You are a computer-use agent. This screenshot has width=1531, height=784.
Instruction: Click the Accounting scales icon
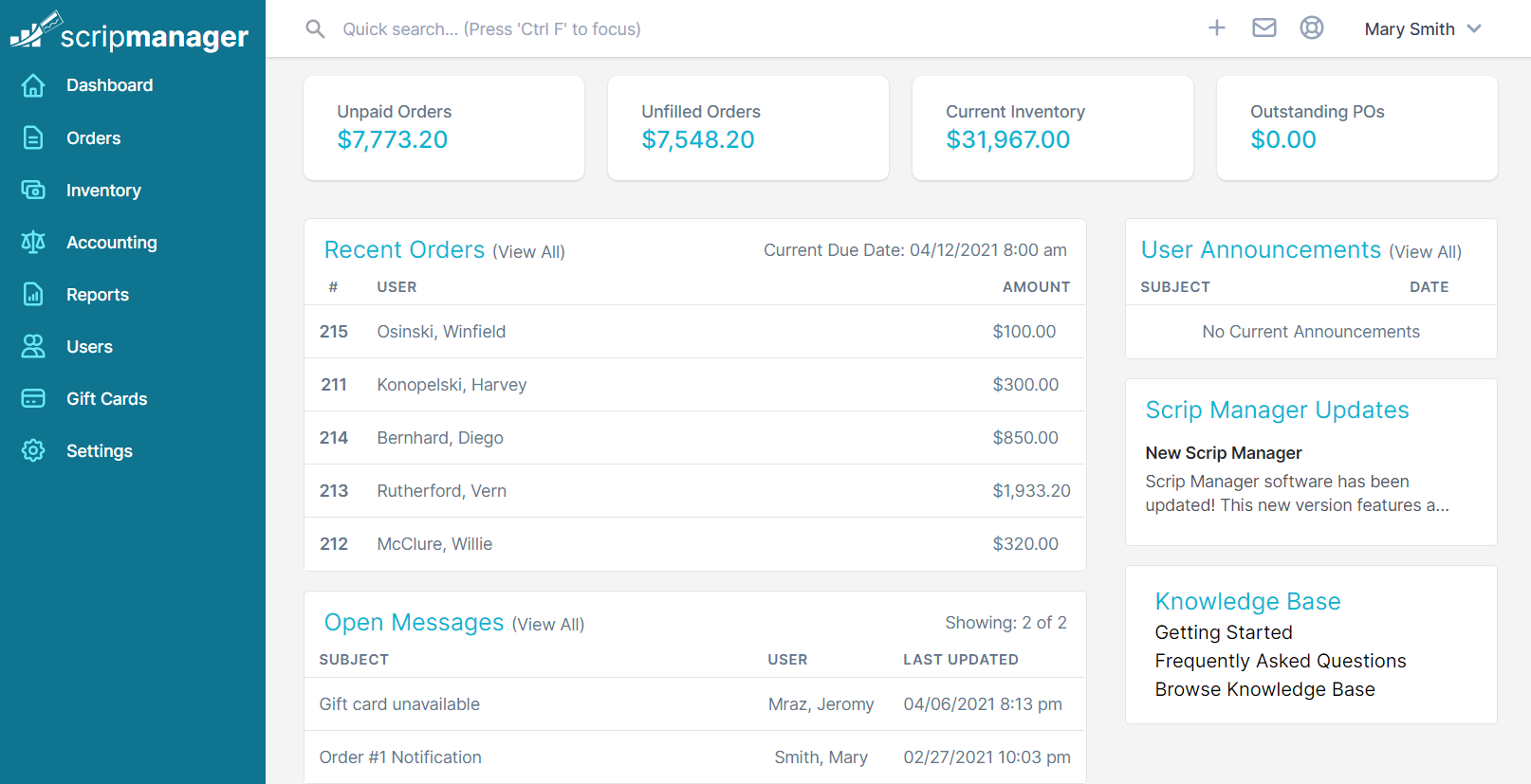click(x=33, y=243)
